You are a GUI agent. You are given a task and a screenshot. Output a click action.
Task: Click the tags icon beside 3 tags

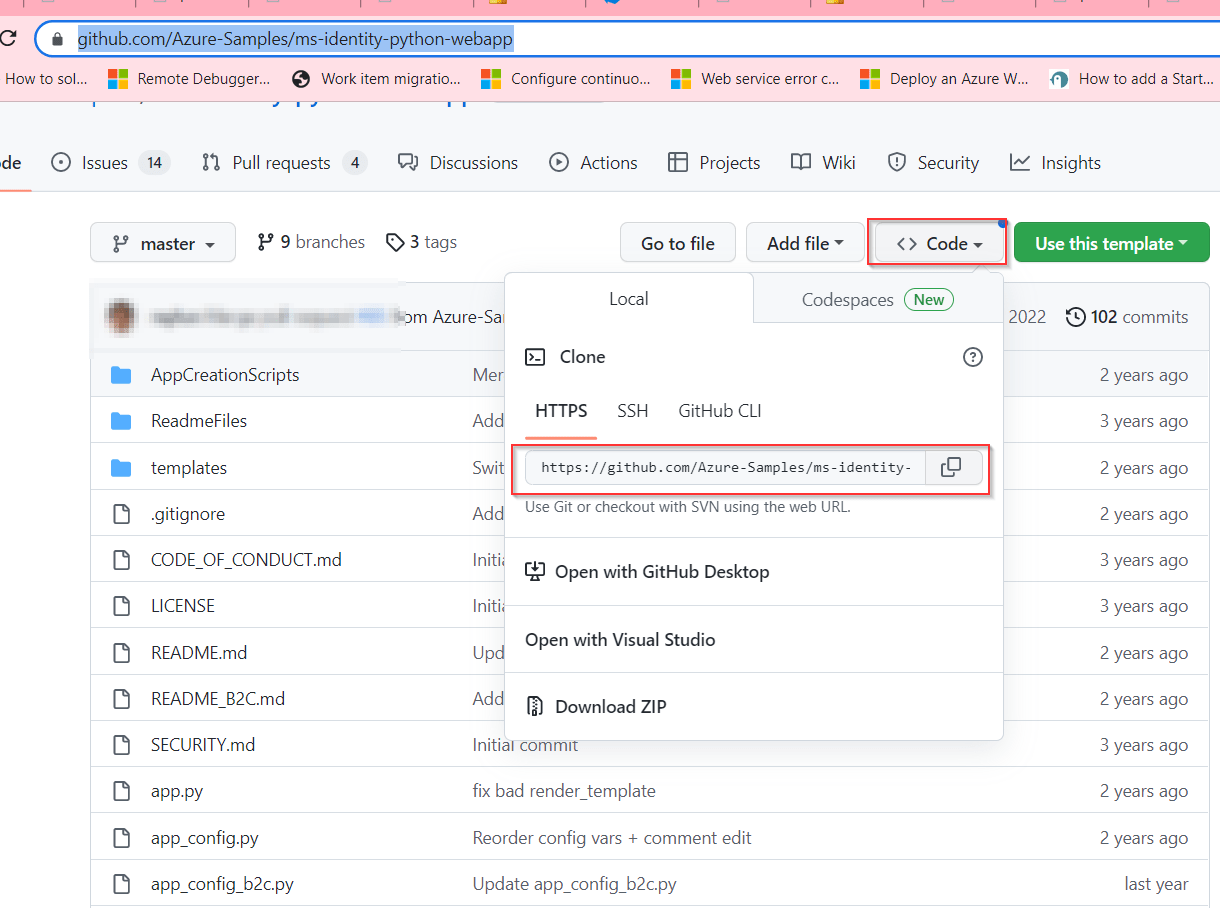pos(395,242)
